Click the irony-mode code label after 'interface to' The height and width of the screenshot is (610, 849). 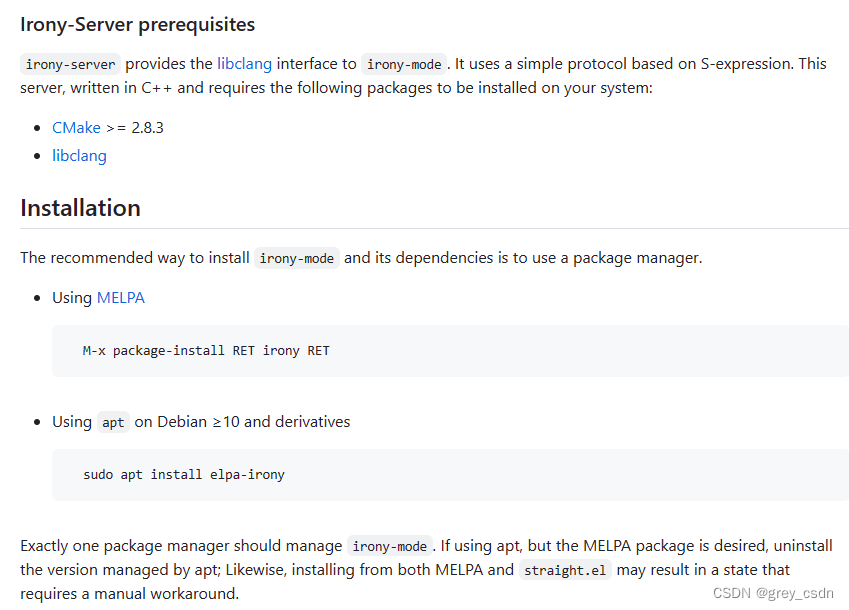click(404, 64)
